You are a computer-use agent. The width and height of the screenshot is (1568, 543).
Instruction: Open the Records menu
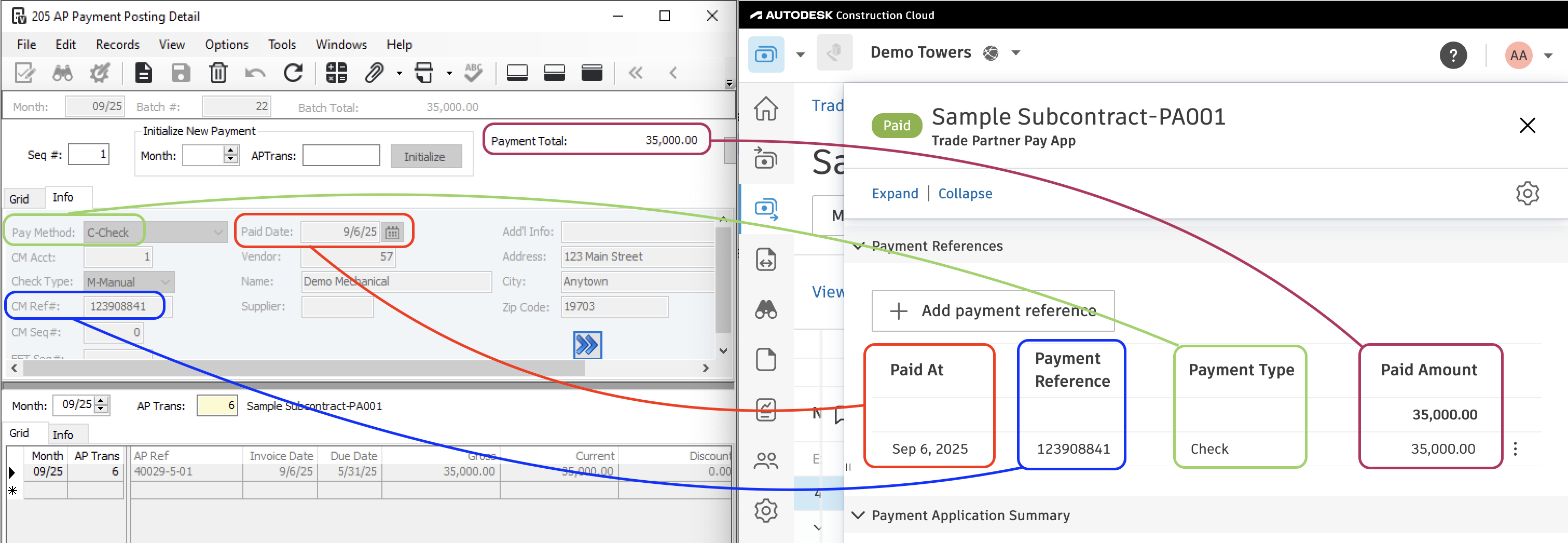pyautogui.click(x=117, y=45)
